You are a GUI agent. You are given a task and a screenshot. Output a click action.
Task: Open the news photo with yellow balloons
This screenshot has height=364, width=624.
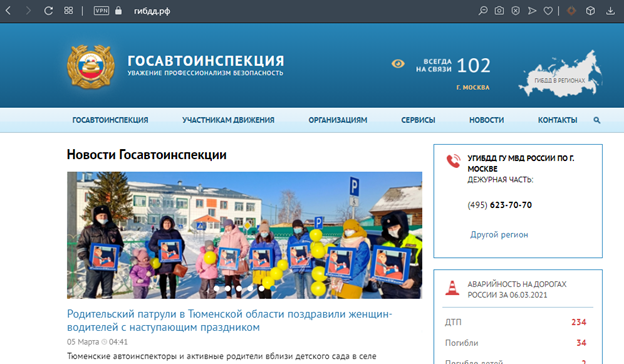pos(244,235)
